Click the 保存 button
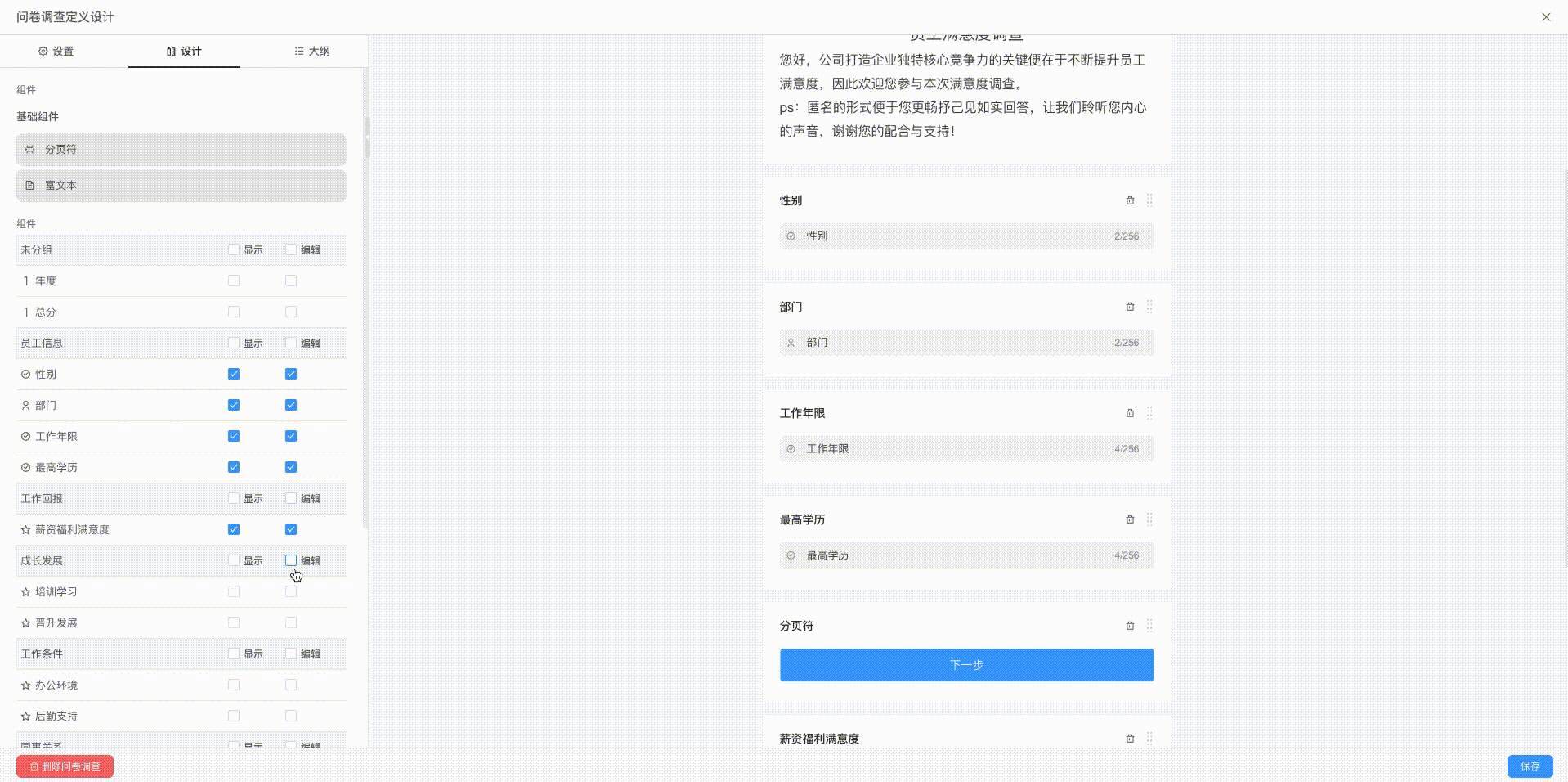The image size is (1568, 782). [1530, 766]
